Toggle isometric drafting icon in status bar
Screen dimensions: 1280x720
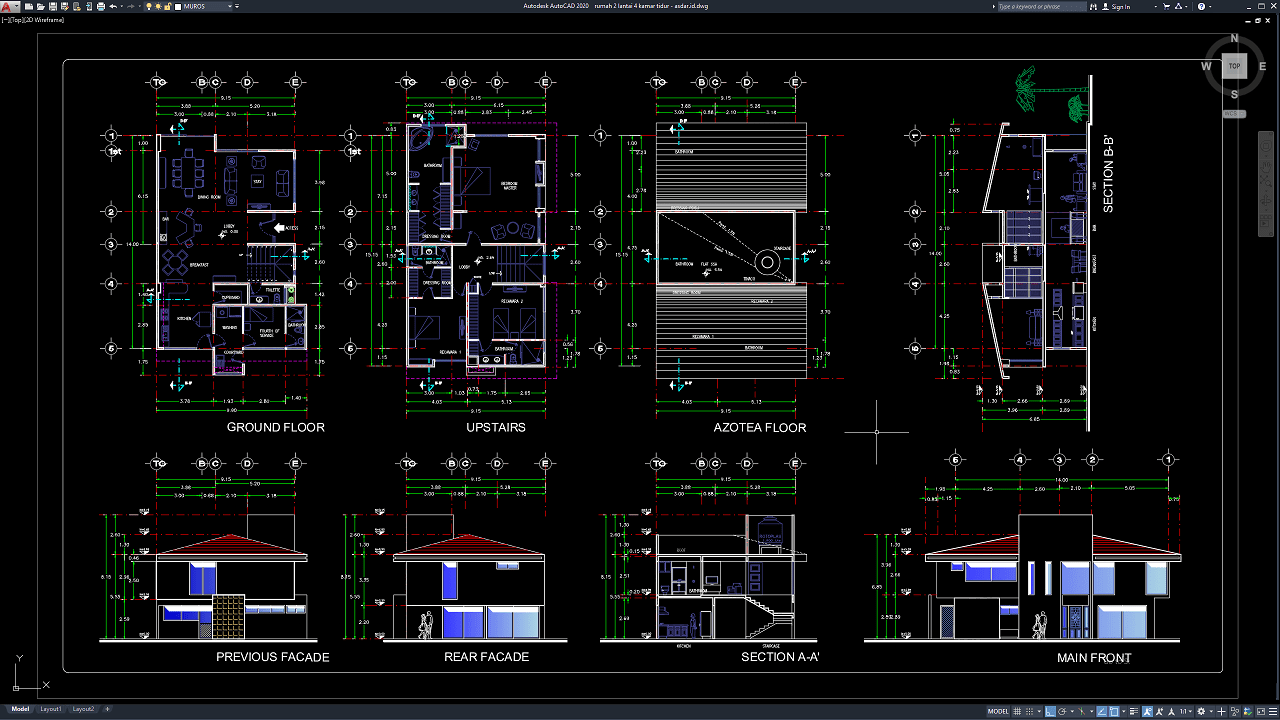coord(1081,711)
